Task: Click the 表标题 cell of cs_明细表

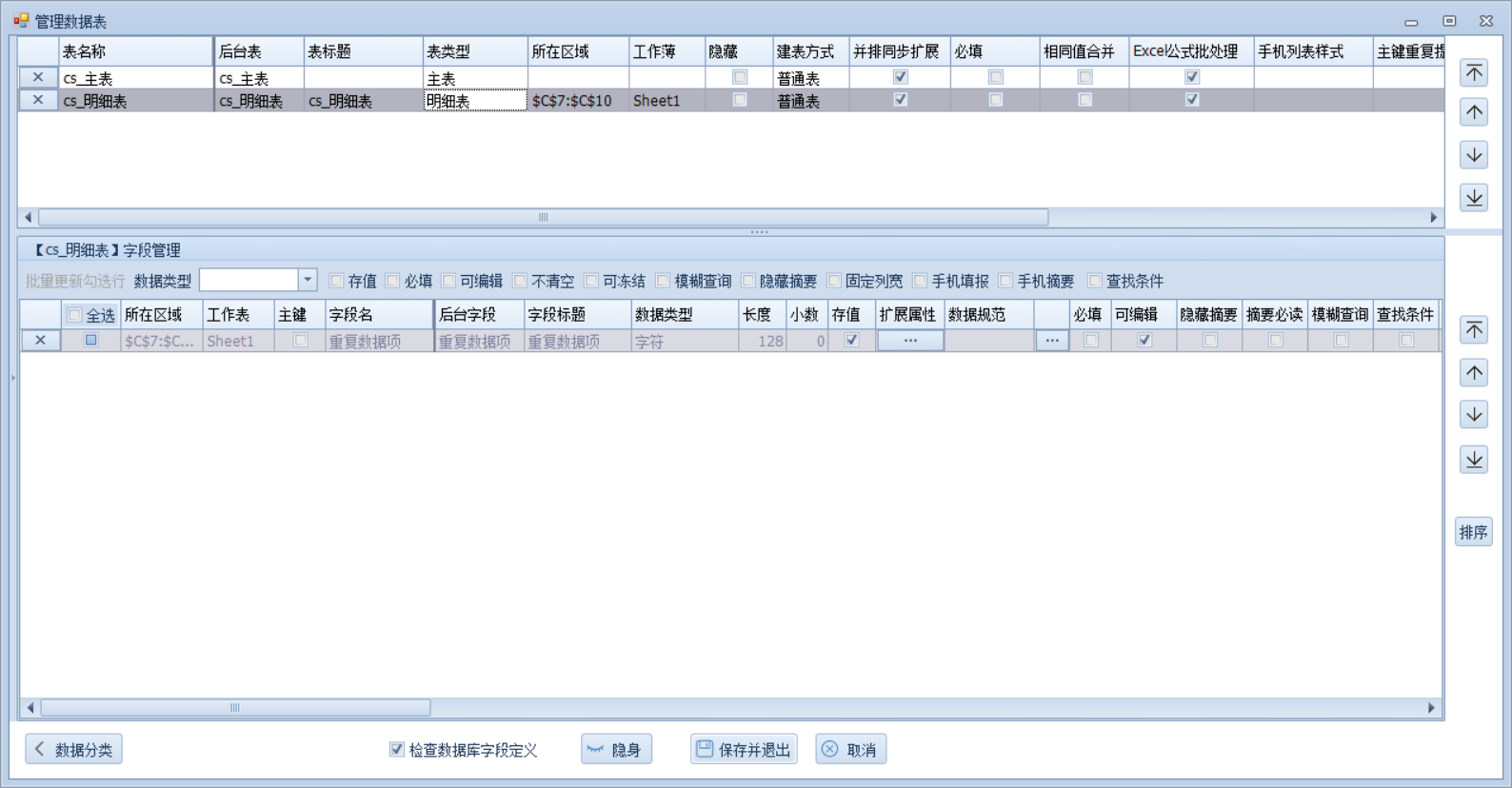Action: pyautogui.click(x=362, y=101)
